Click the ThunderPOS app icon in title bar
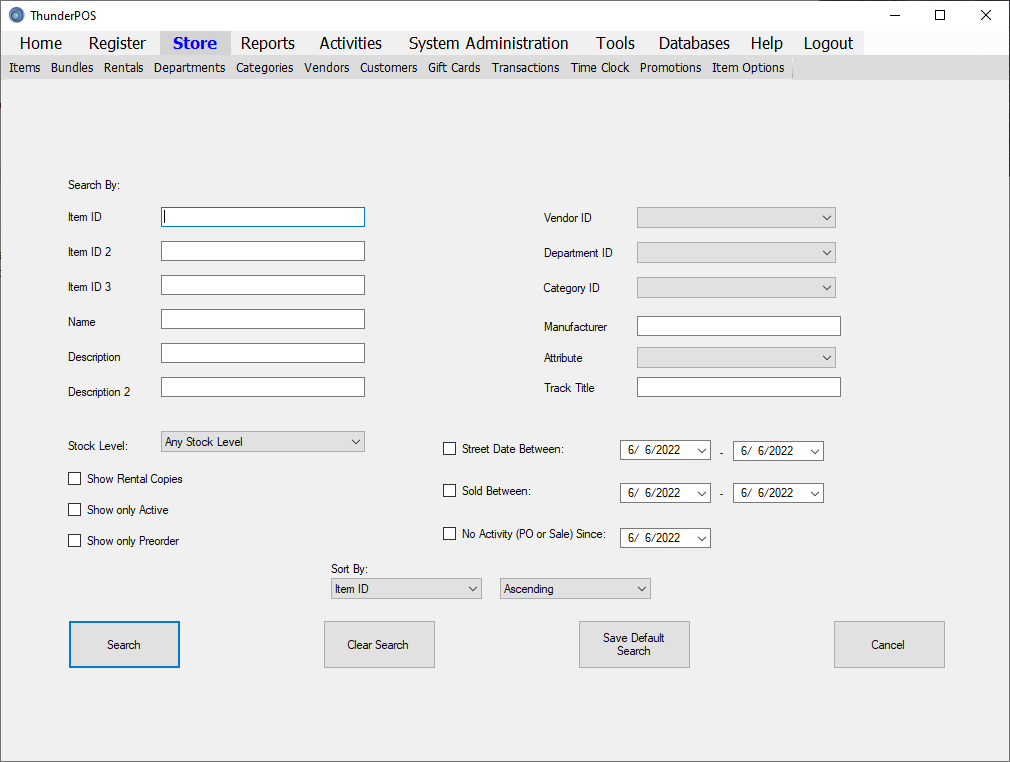 (16, 15)
